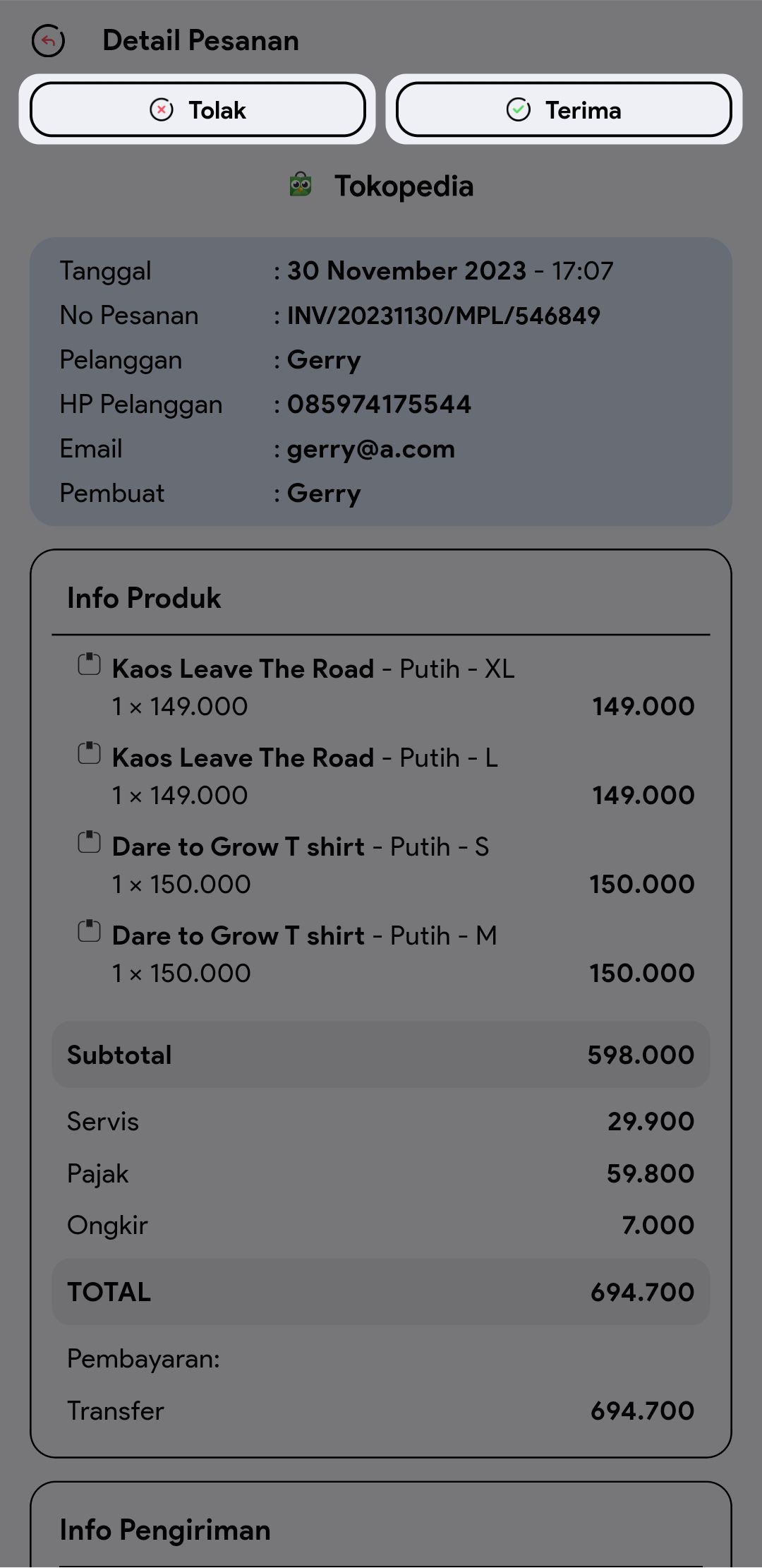Click the Transfer payment row
This screenshot has width=762, height=1568.
click(381, 1411)
